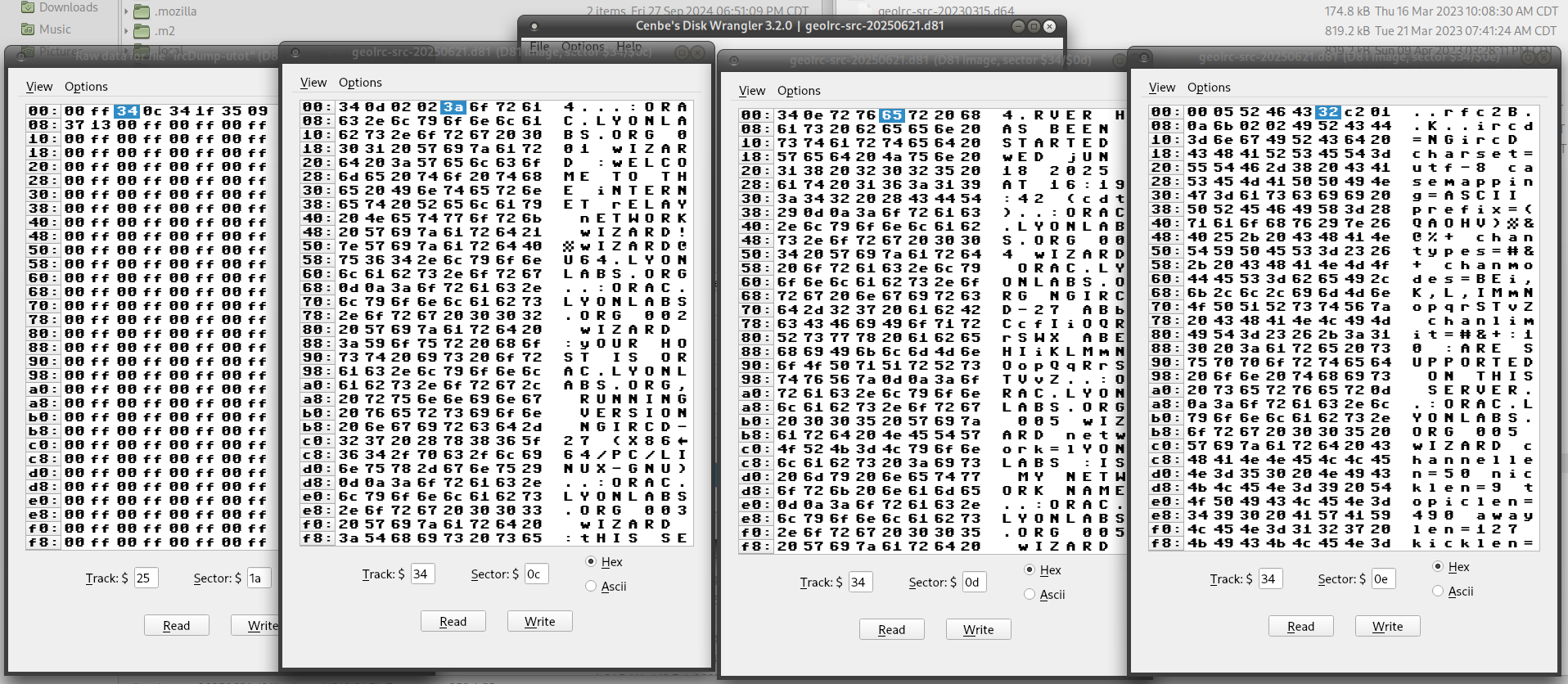
Task: Focus Track field in the sector $0d window
Action: 861,582
